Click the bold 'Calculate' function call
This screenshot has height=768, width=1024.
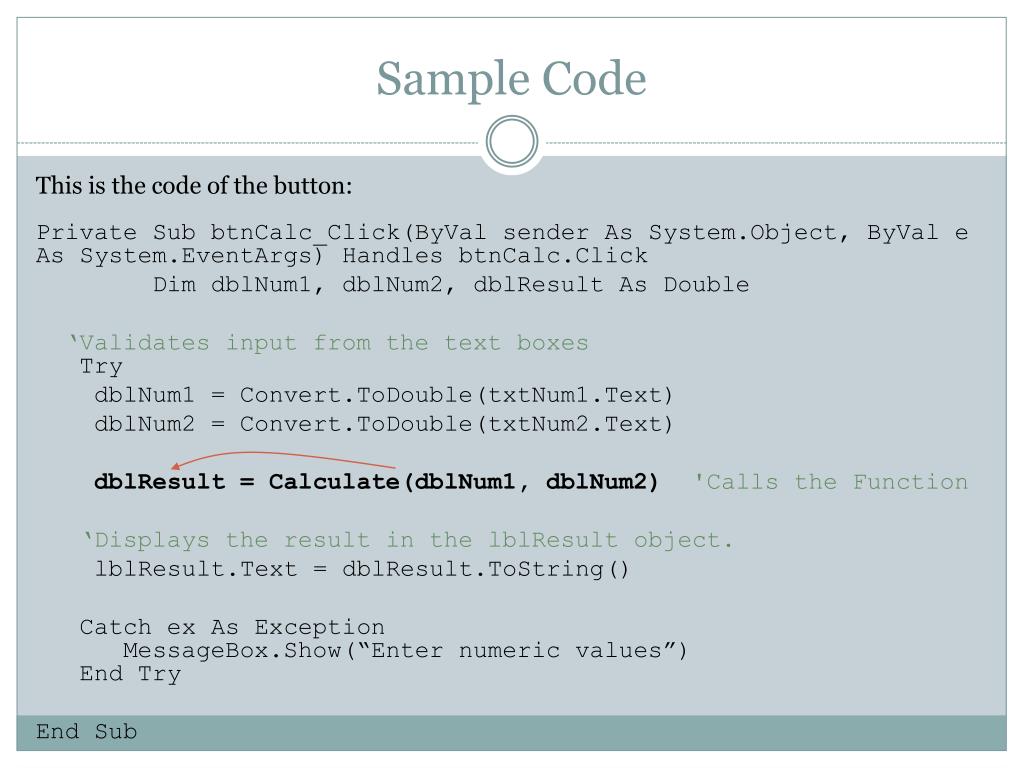(x=334, y=482)
